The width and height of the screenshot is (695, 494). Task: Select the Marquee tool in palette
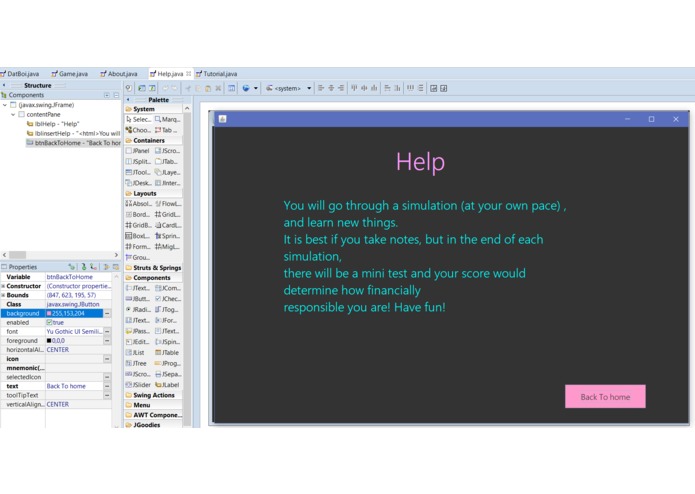[x=167, y=119]
